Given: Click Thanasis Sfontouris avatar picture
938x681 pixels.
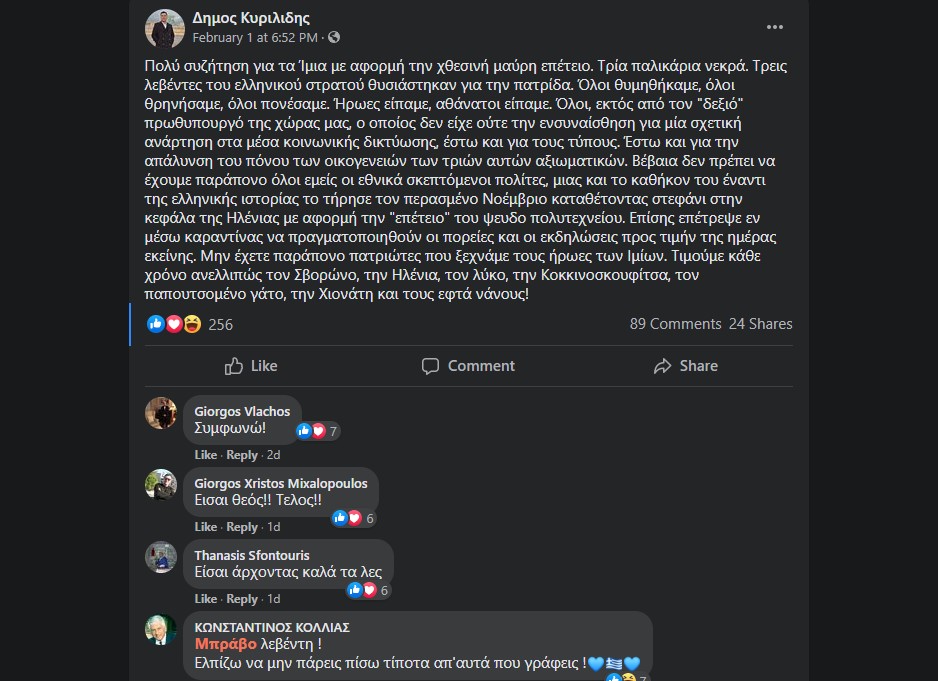Looking at the screenshot, I should click(161, 557).
